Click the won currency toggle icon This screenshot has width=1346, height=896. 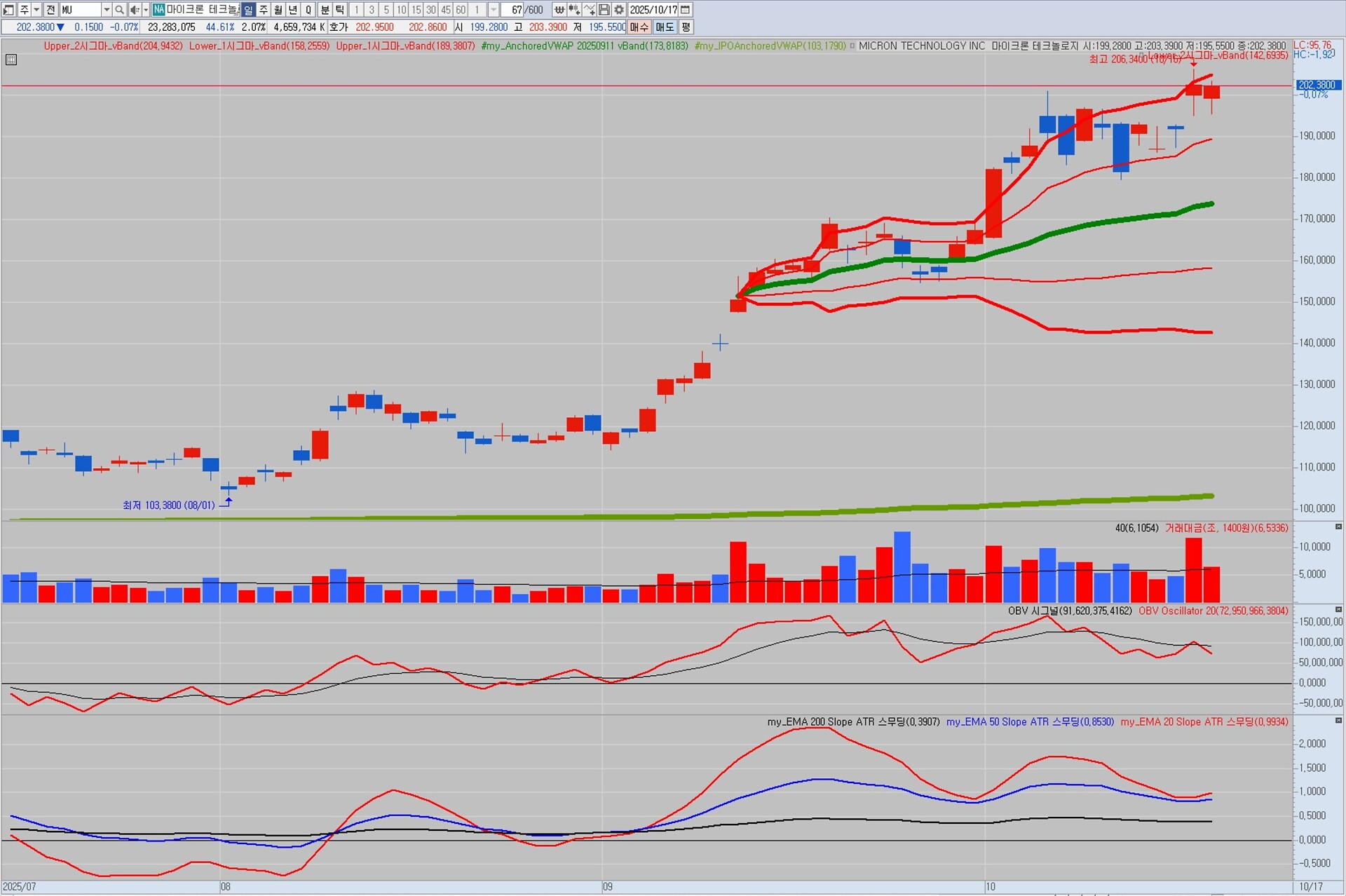click(x=559, y=10)
